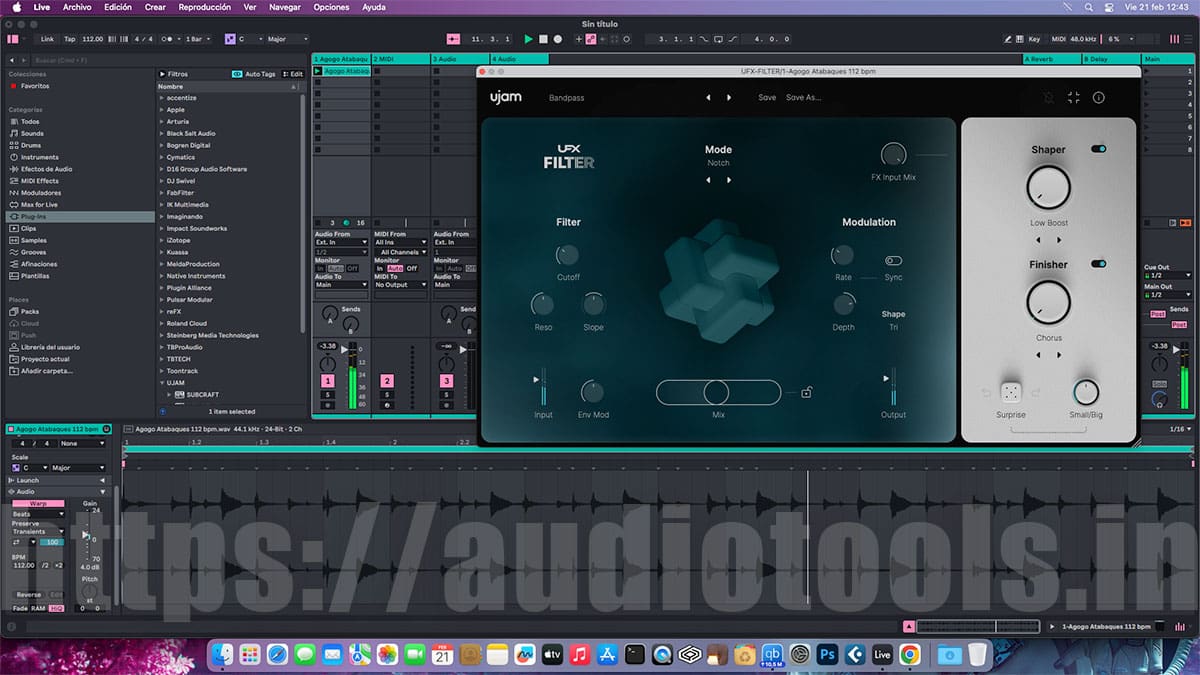Click the Surprise dice button
This screenshot has width=1200, height=675.
1011,392
